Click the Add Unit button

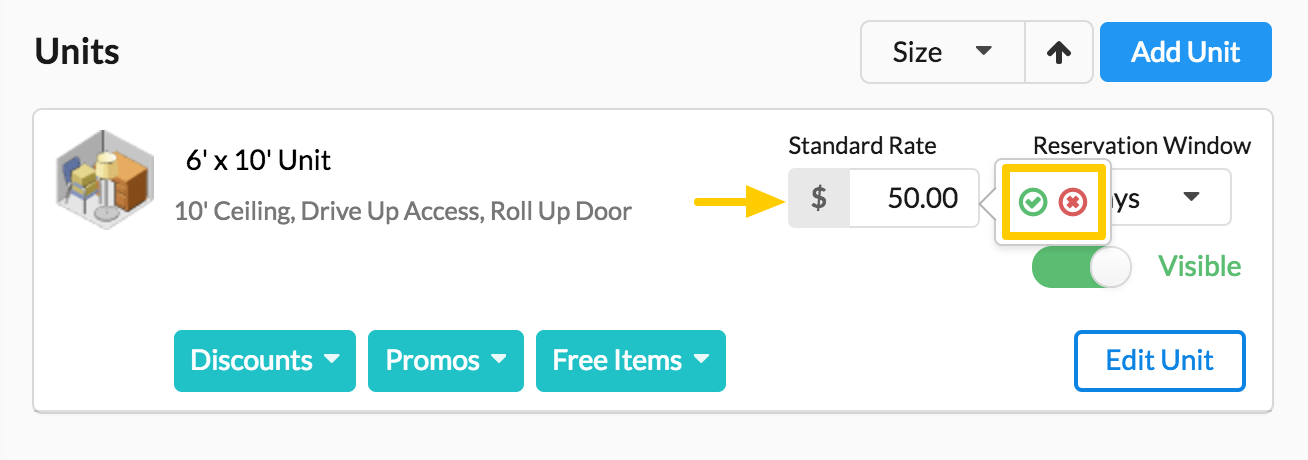tap(1186, 52)
